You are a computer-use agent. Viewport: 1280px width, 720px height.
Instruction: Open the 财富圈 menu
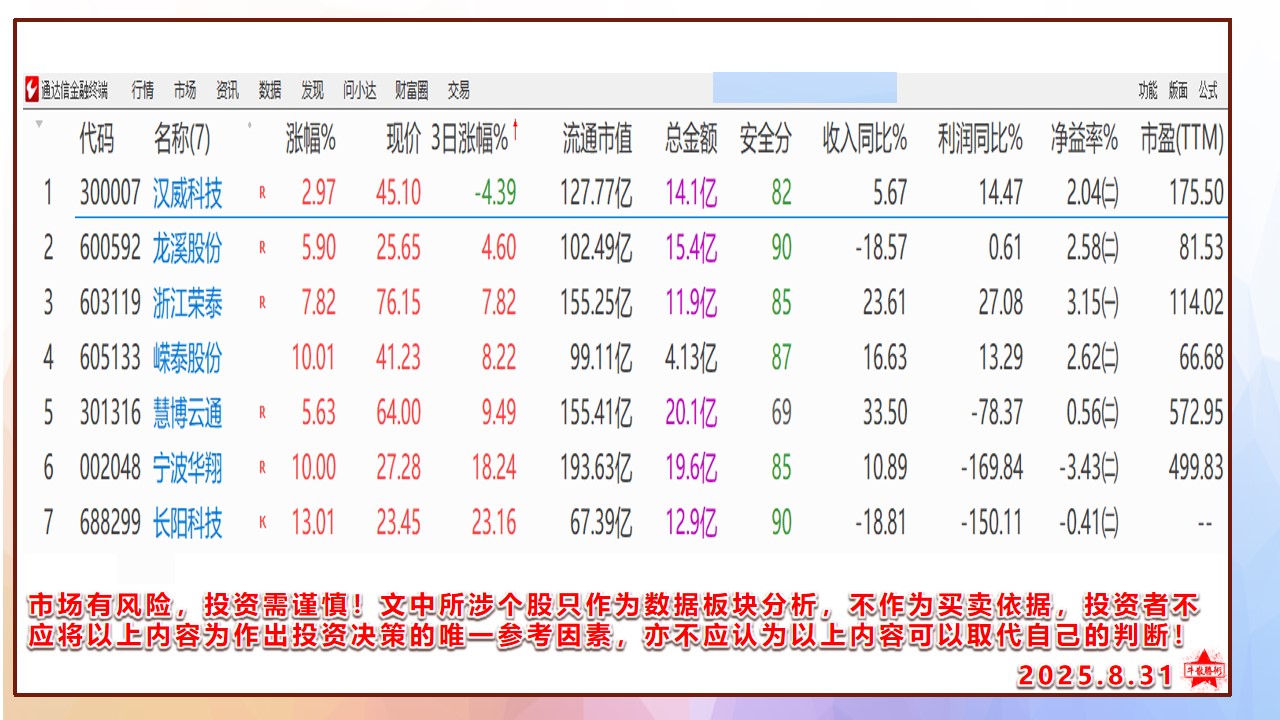(411, 90)
